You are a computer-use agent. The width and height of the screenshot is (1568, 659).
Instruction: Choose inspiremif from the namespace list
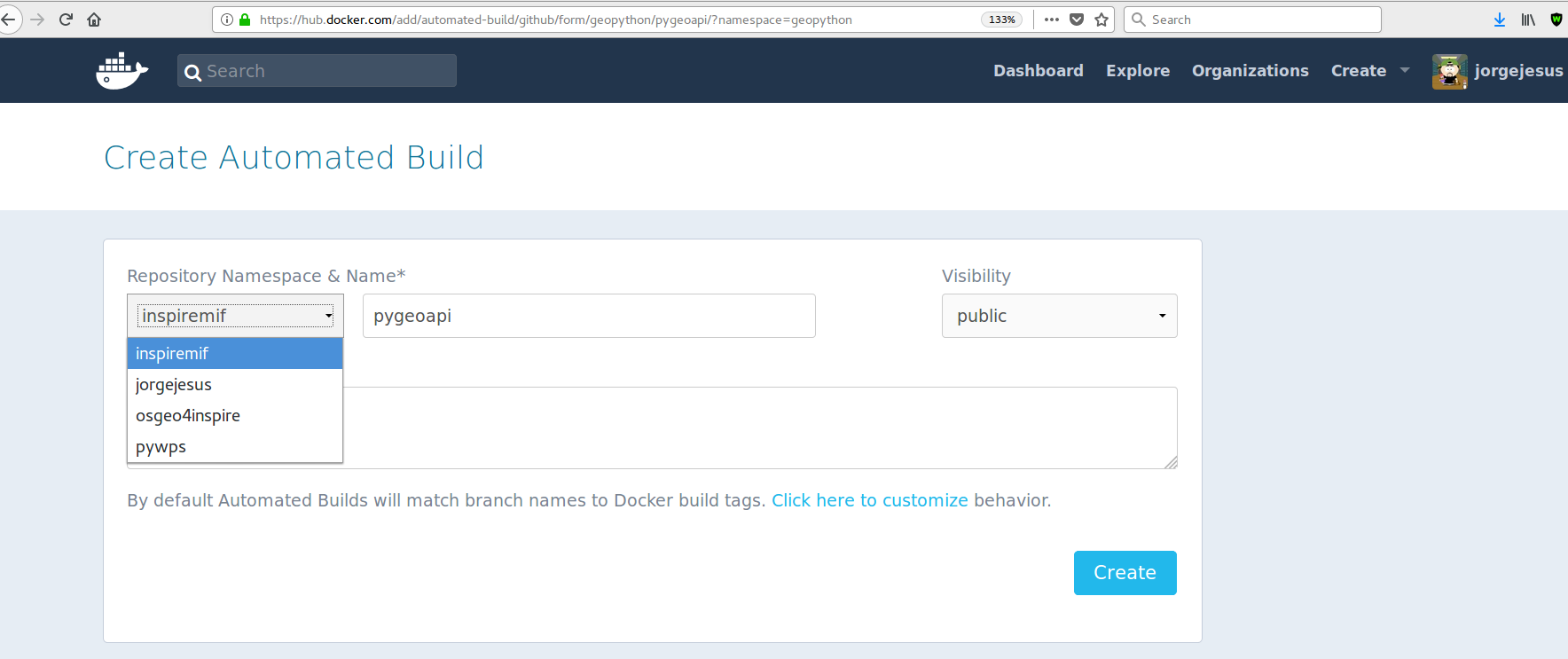[235, 353]
